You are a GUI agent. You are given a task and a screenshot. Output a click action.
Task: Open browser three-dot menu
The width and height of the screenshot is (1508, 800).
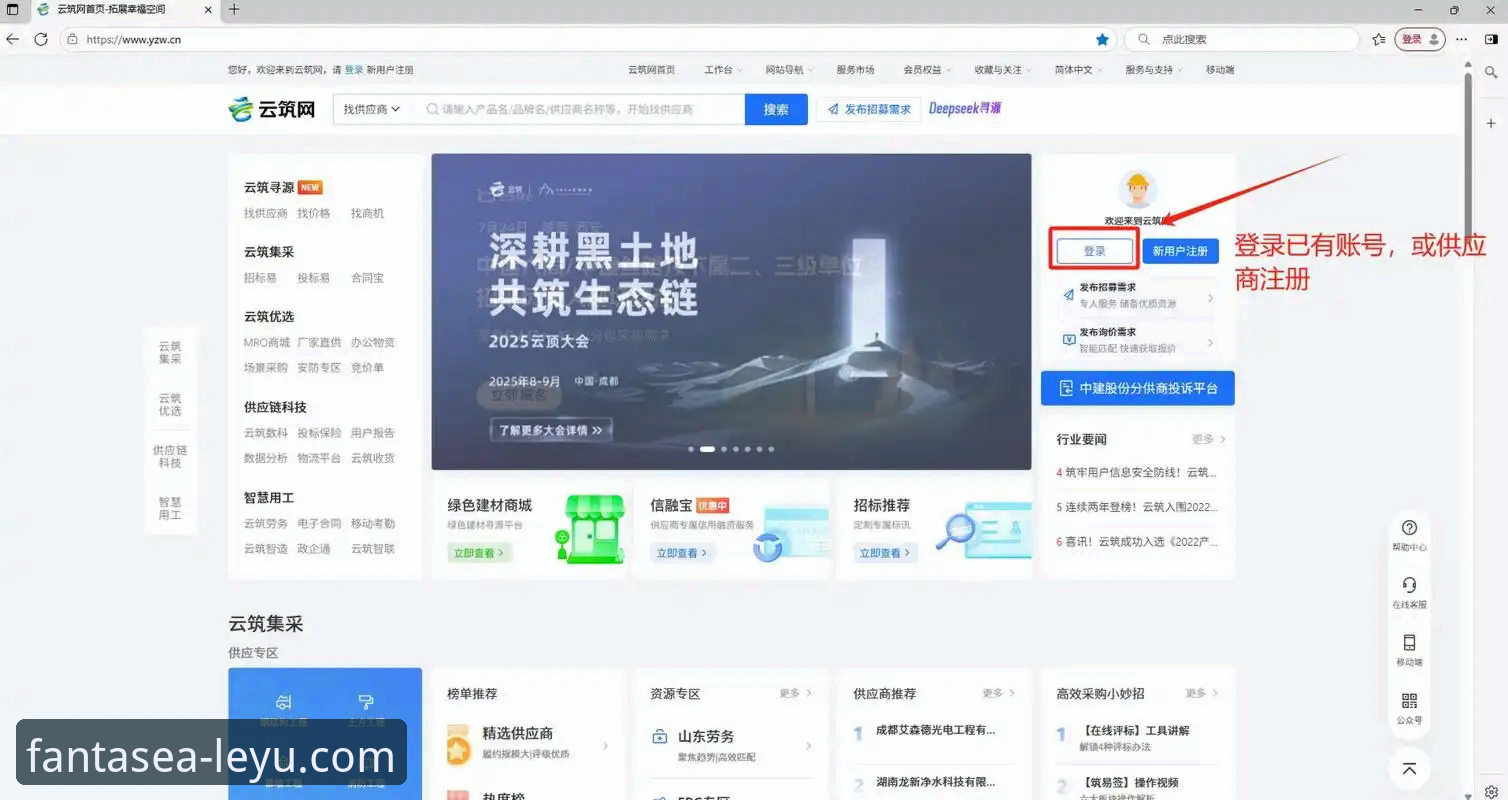click(1462, 39)
